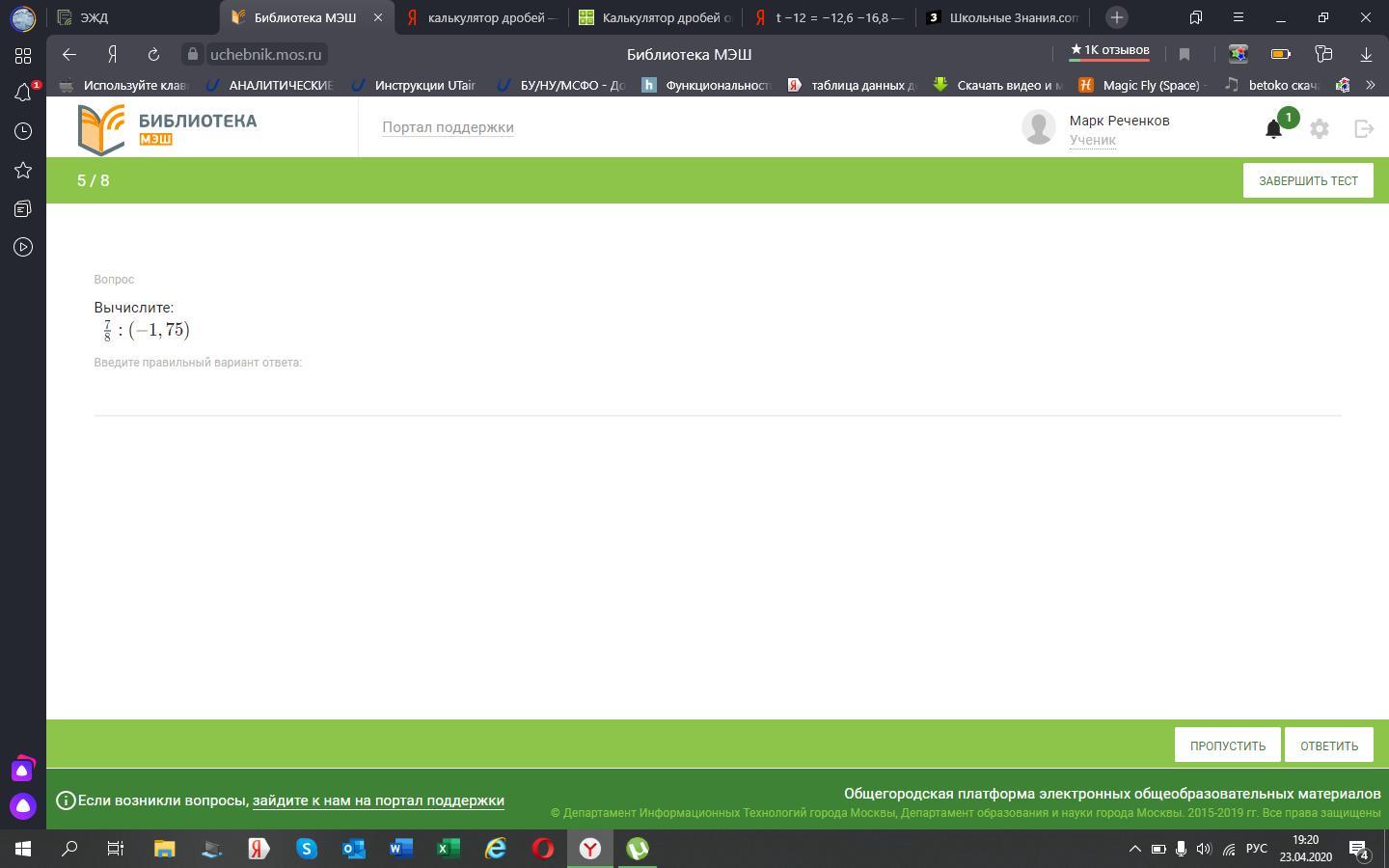Open bookmark 'Инструкции UTair'
This screenshot has height=868, width=1389.
(415, 85)
